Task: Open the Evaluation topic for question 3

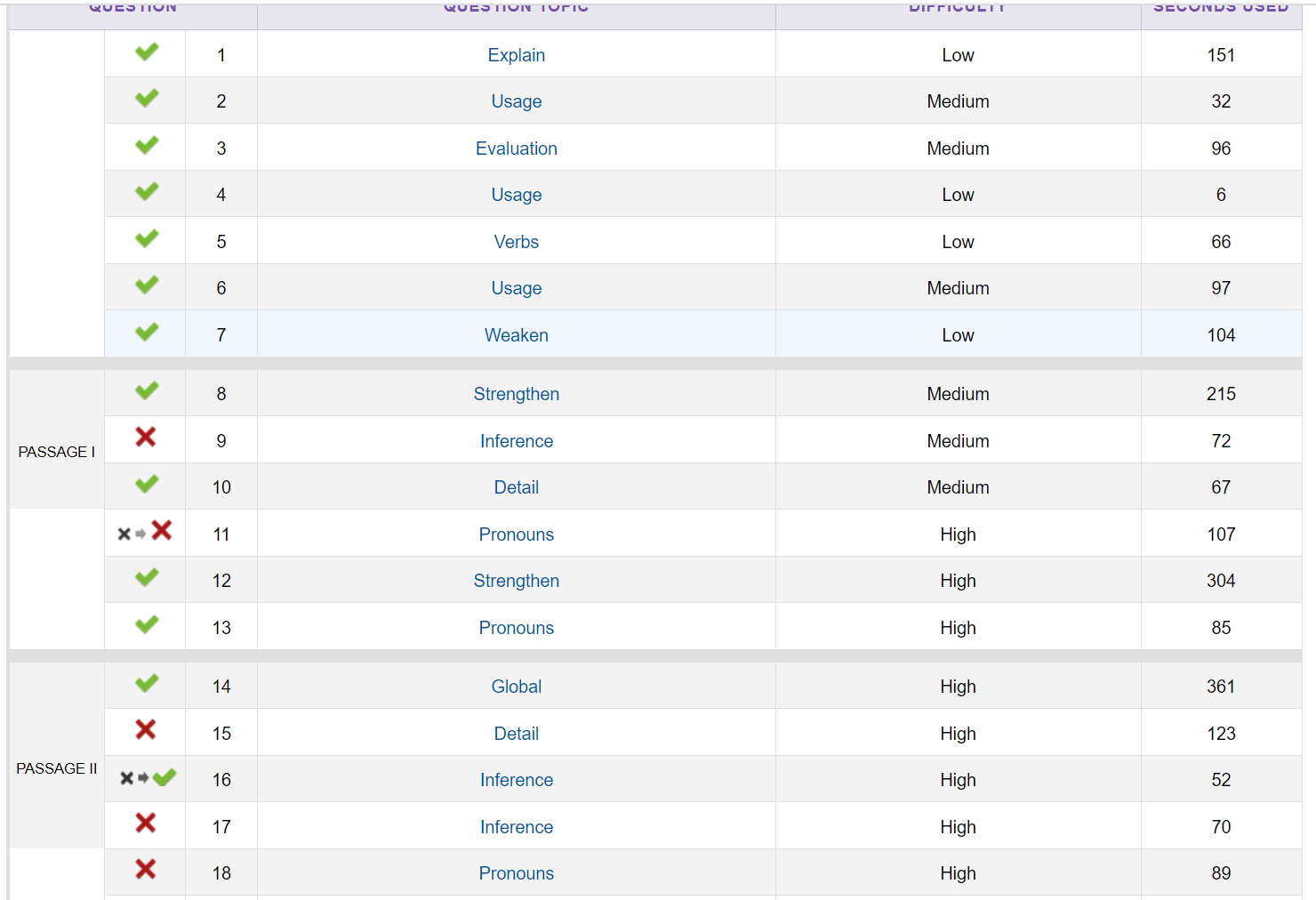Action: click(516, 149)
